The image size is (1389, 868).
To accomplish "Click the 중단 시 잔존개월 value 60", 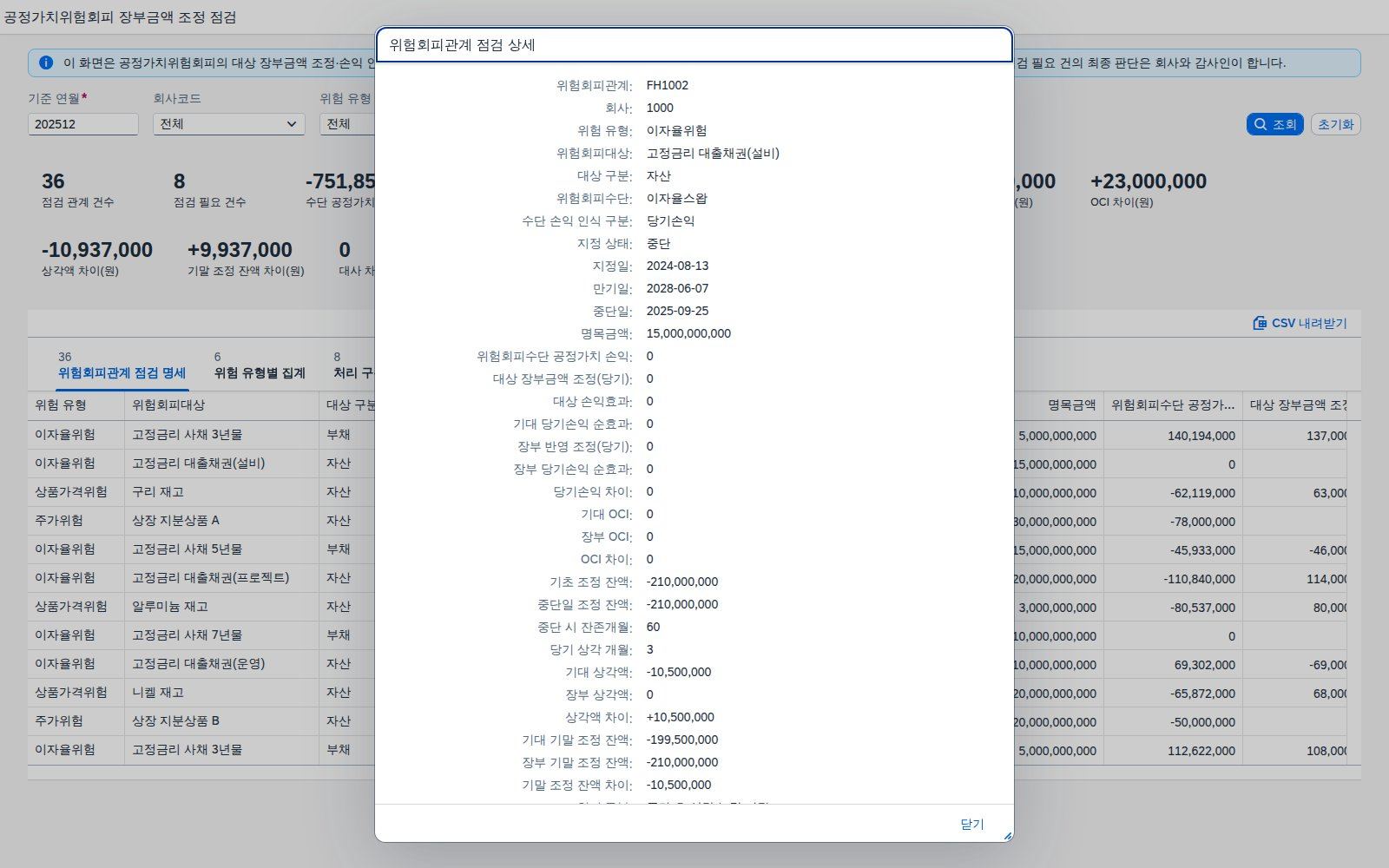I will pyautogui.click(x=653, y=627).
